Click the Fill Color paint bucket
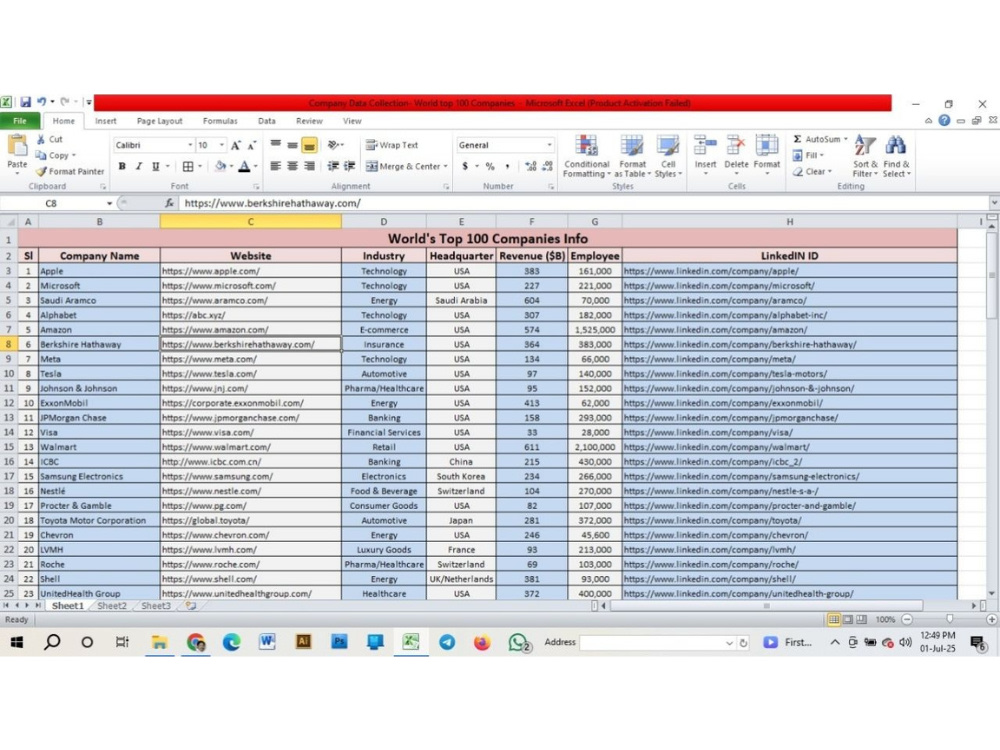This screenshot has width=1000, height=750. (x=220, y=166)
